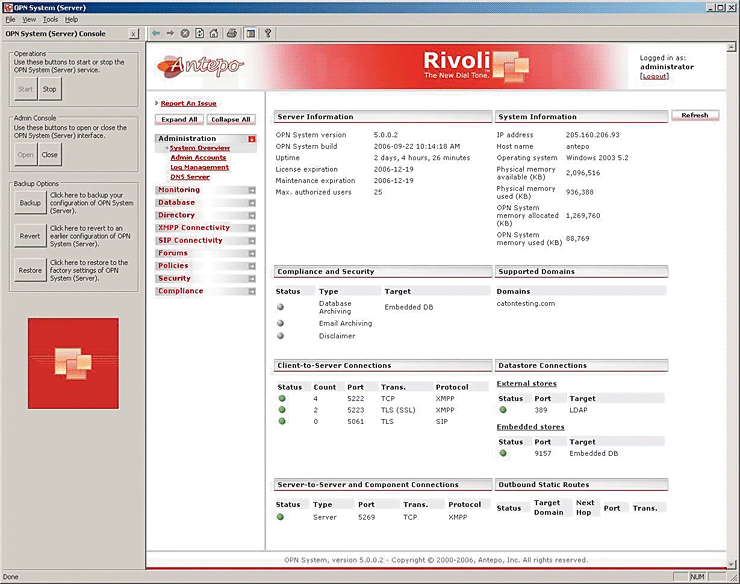The height and width of the screenshot is (584, 740).
Task: Click the Print toolbar icon
Action: pyautogui.click(x=232, y=33)
